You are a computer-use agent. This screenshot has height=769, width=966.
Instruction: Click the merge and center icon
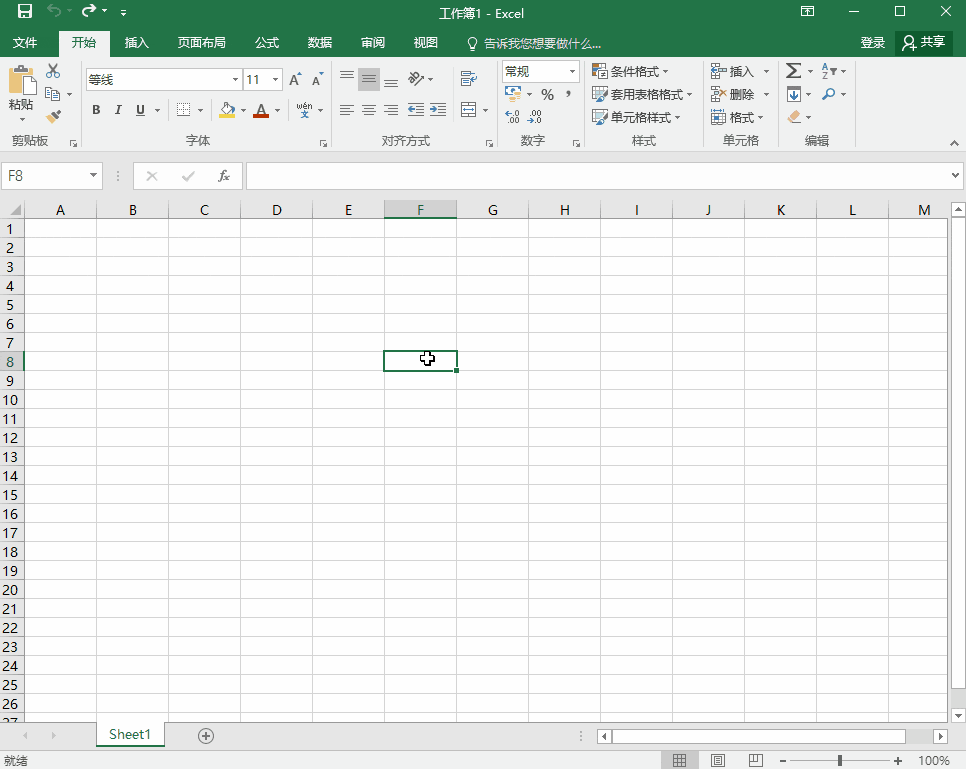469,110
